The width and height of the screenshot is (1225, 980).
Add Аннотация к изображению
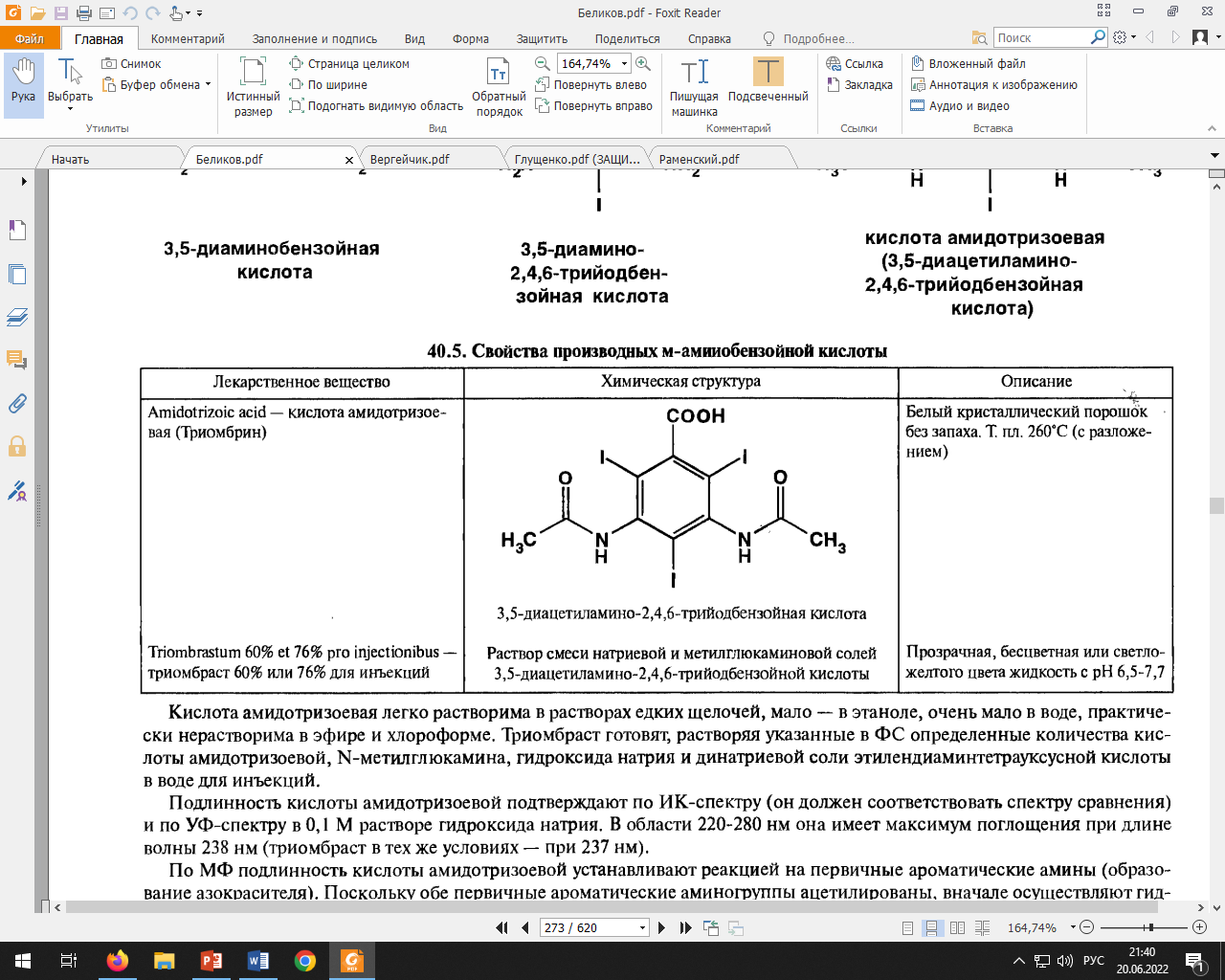click(993, 85)
